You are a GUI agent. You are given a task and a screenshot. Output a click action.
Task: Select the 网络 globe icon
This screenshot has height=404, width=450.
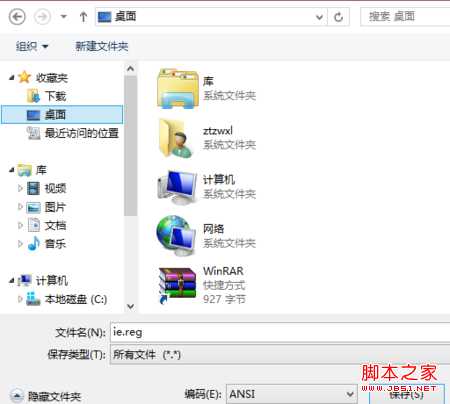(x=177, y=236)
